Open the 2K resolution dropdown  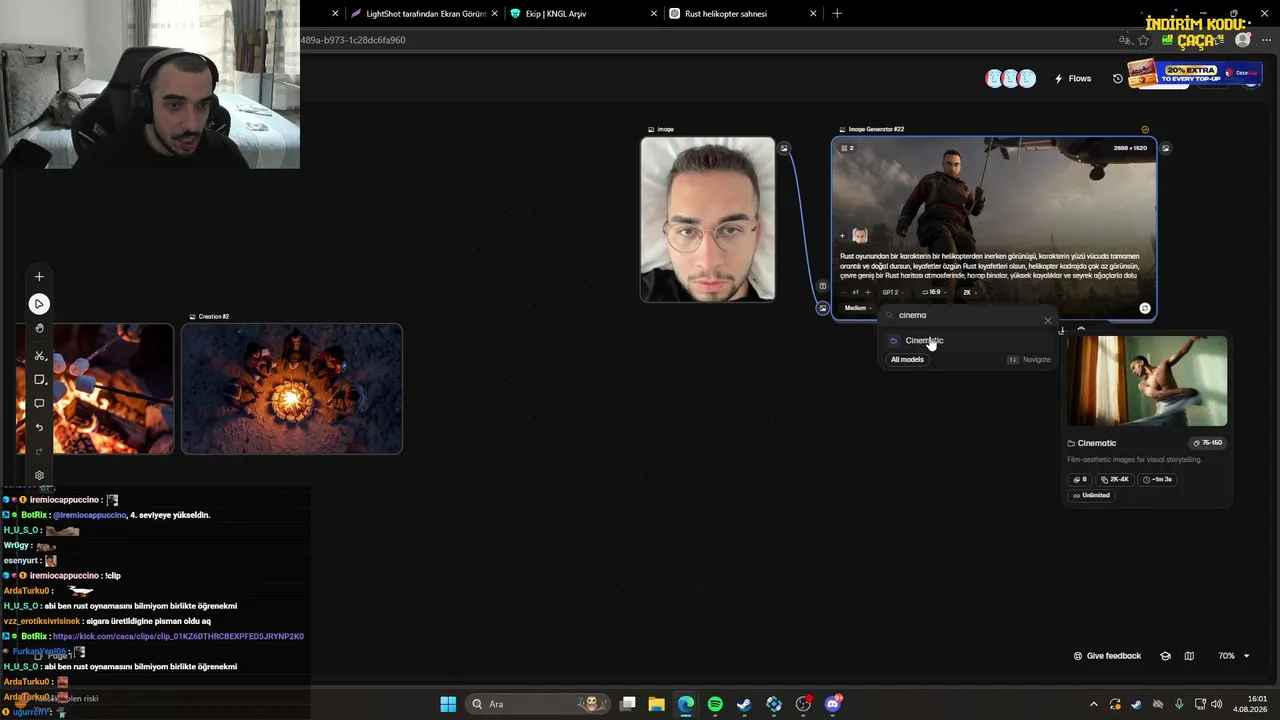point(970,293)
